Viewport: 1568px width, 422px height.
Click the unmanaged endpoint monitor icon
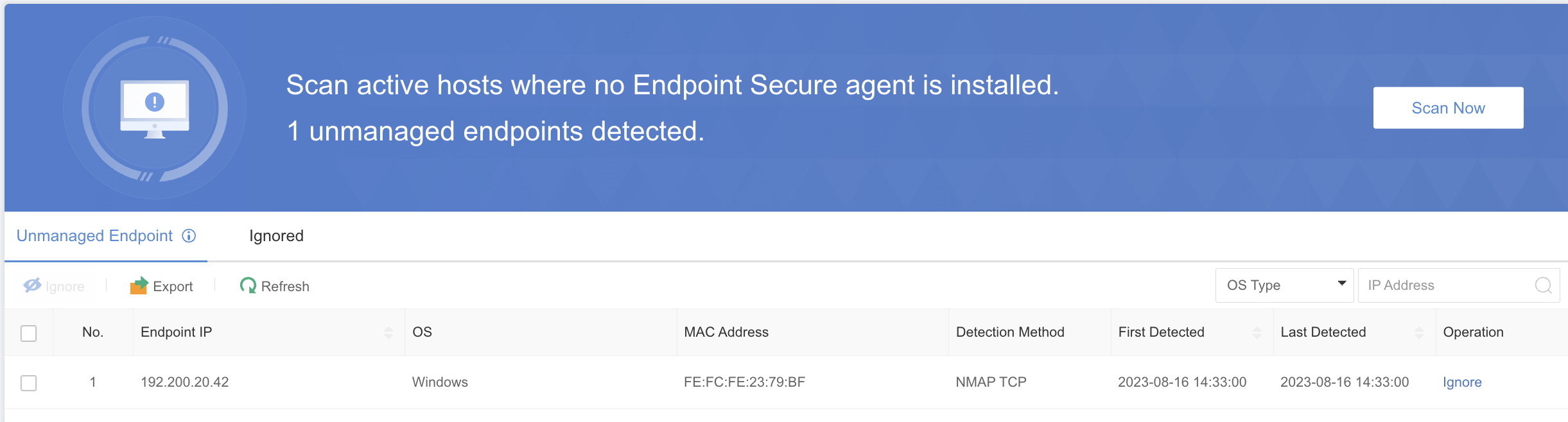(155, 108)
